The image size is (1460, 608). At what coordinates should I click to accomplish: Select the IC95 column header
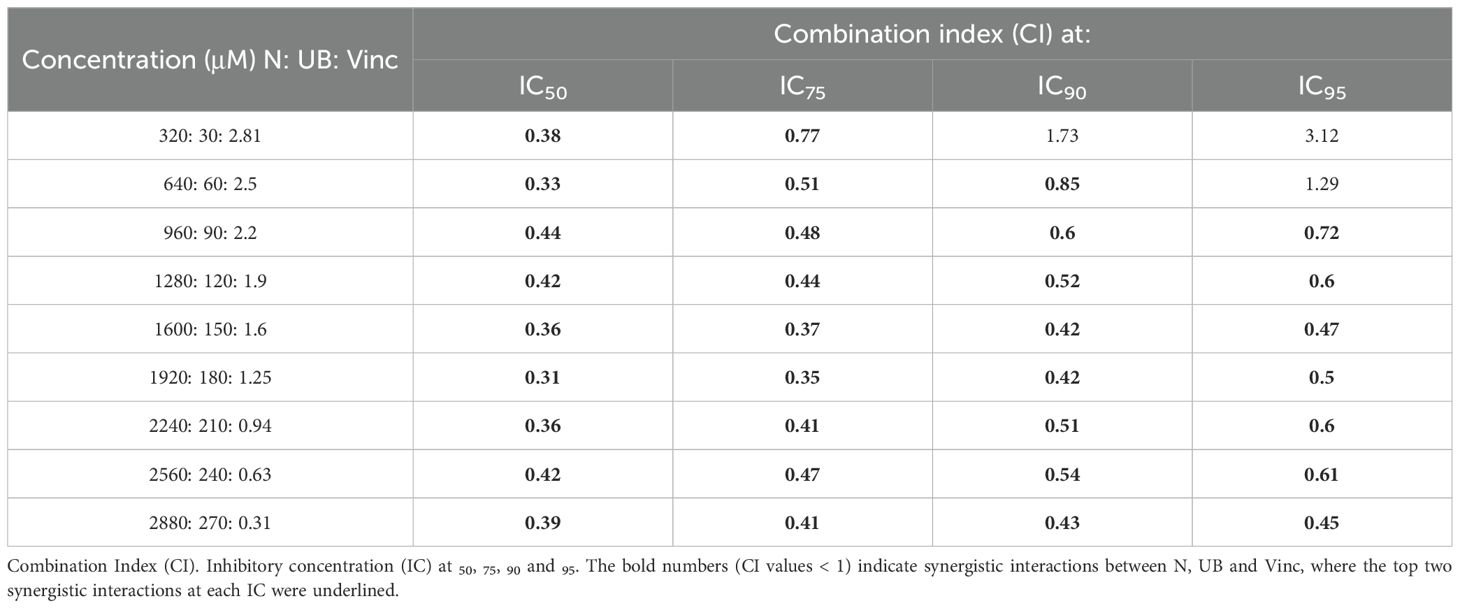tap(1322, 88)
